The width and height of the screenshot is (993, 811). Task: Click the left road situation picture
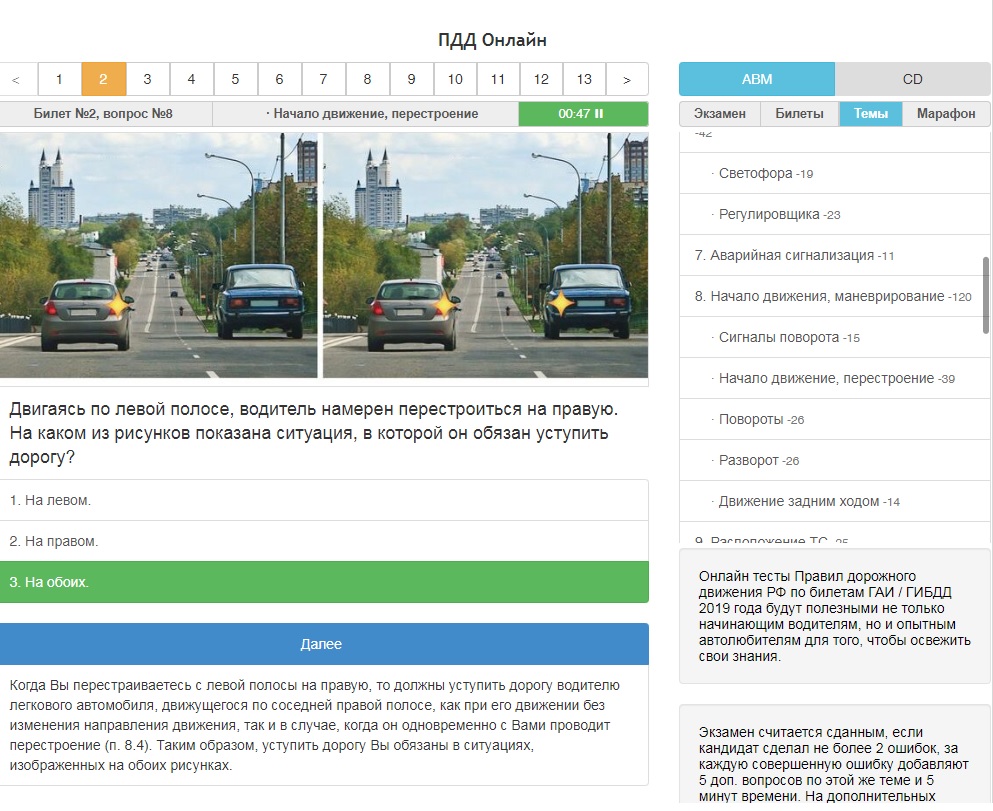click(x=158, y=255)
